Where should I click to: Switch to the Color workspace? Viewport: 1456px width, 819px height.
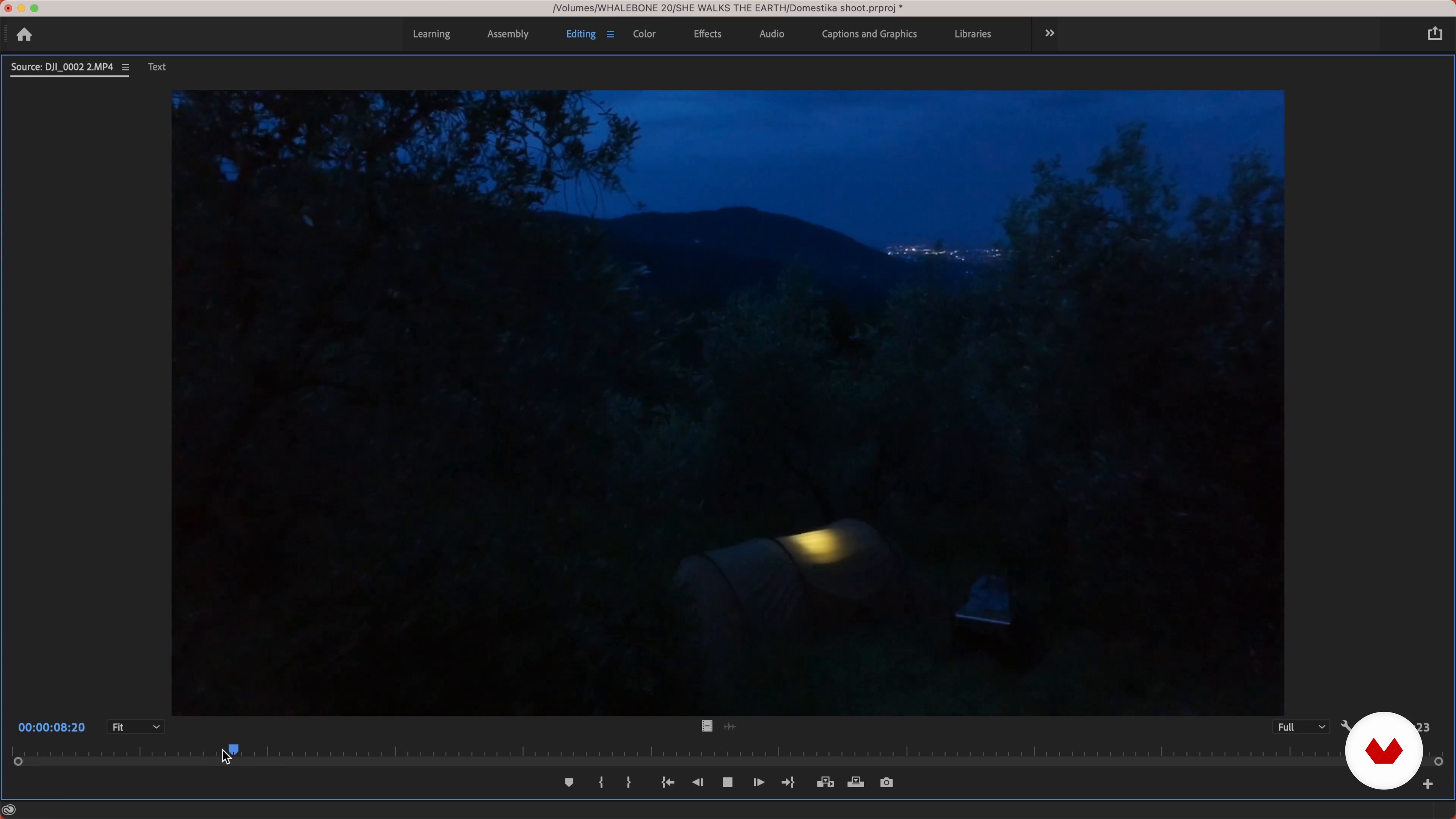(x=644, y=35)
